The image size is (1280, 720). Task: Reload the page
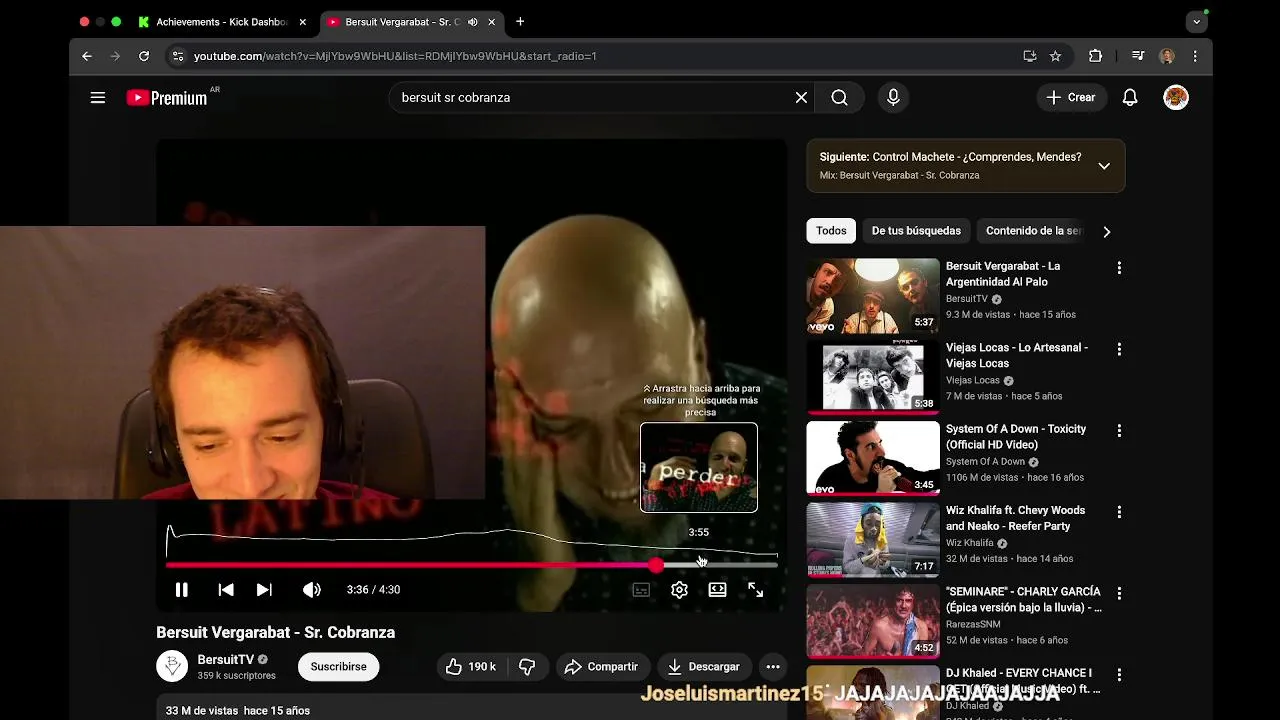(144, 56)
